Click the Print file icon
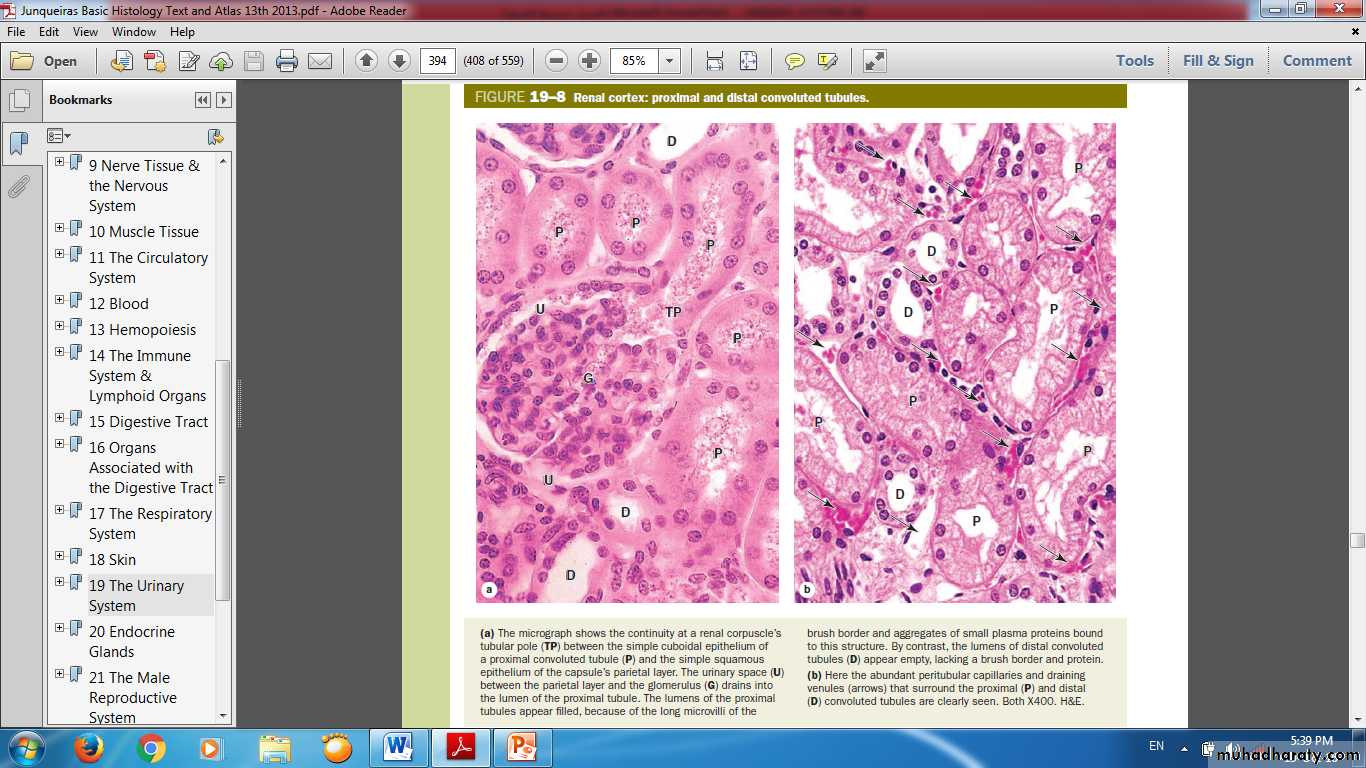Image resolution: width=1366 pixels, height=768 pixels. coord(287,61)
